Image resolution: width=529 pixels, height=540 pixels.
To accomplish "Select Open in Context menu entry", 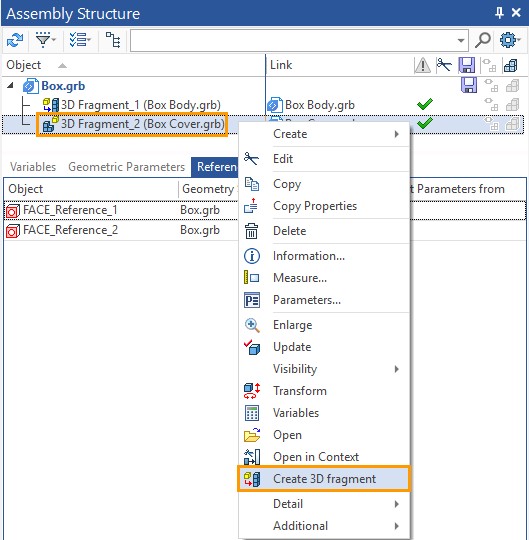I will click(316, 457).
